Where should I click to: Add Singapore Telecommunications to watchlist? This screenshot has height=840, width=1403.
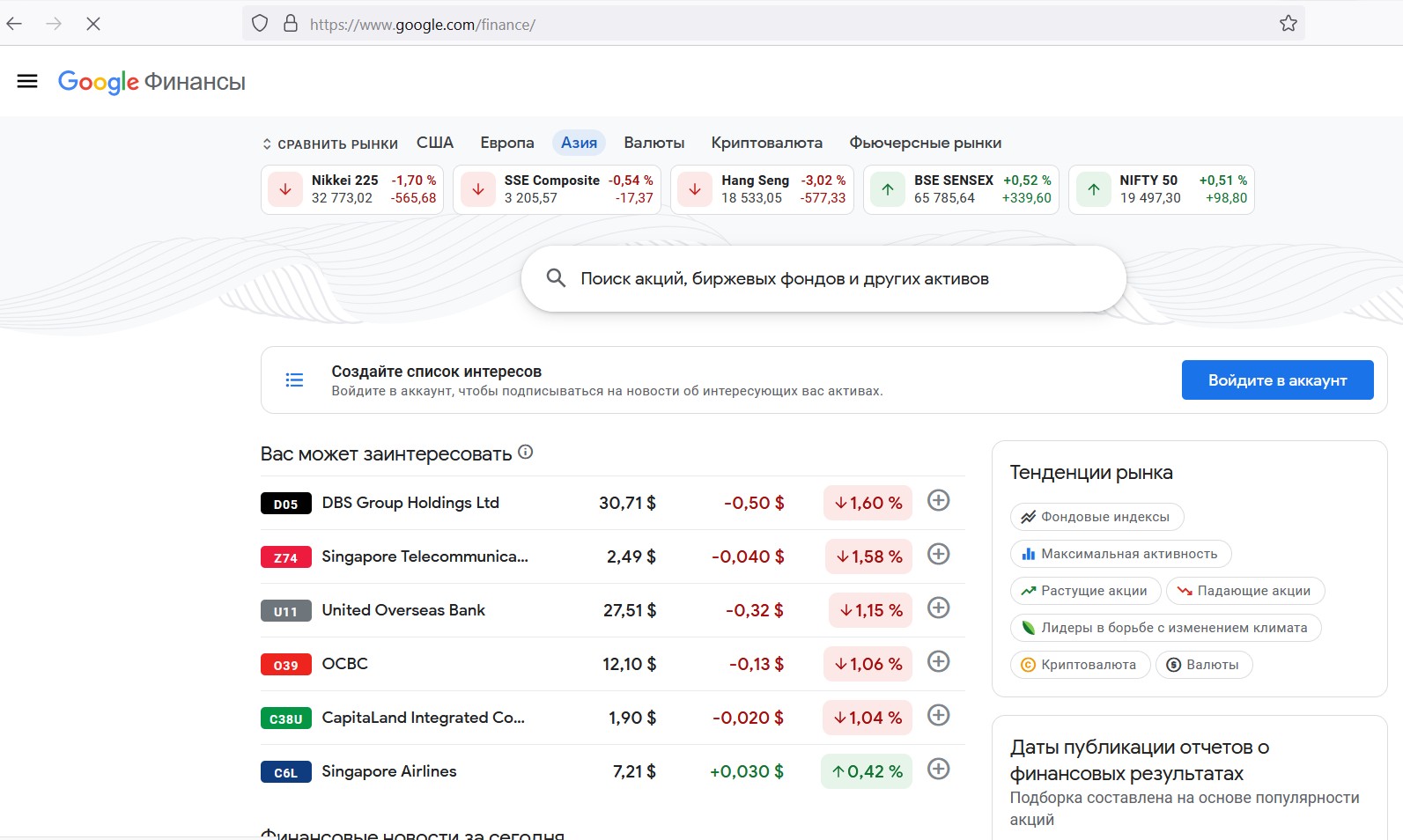(939, 555)
